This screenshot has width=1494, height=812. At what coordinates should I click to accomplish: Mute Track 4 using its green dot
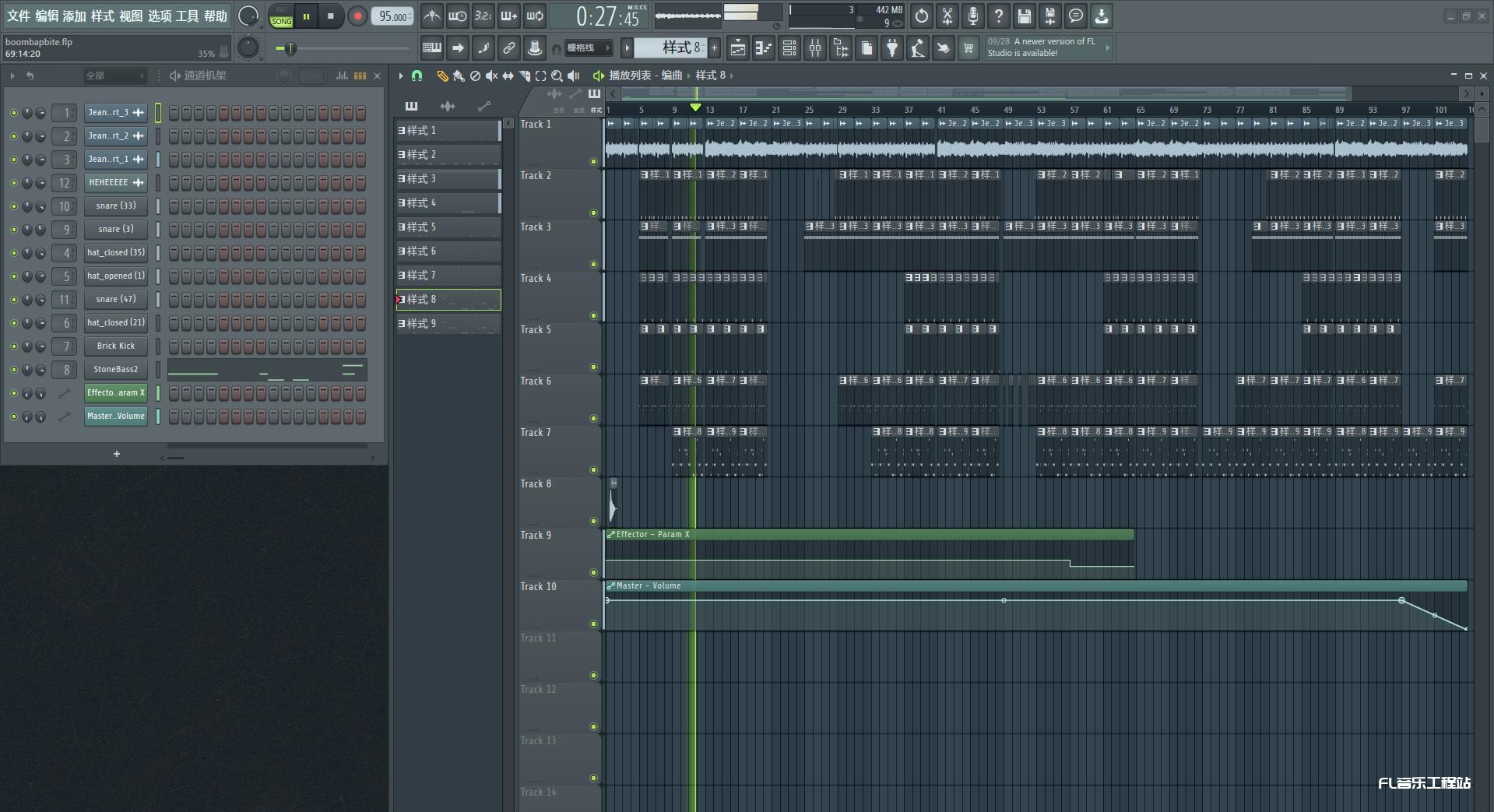coord(593,316)
